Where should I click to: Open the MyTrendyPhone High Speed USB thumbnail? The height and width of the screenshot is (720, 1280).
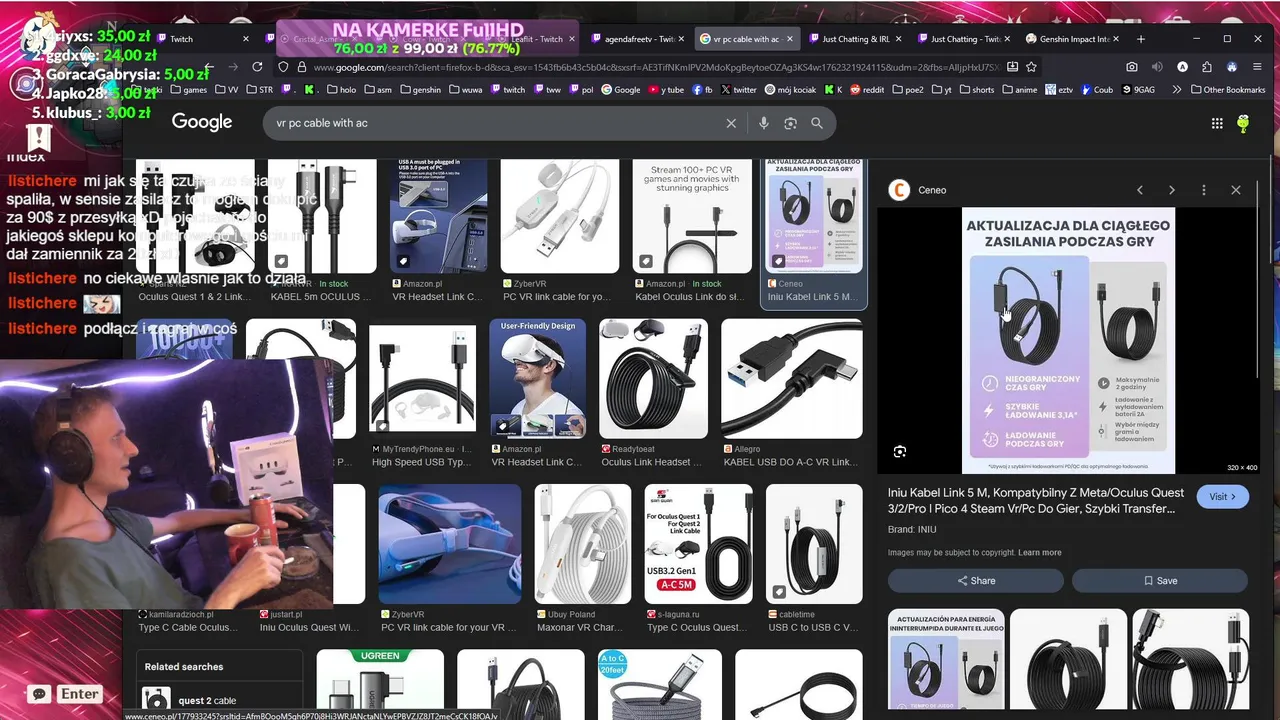[x=422, y=379]
